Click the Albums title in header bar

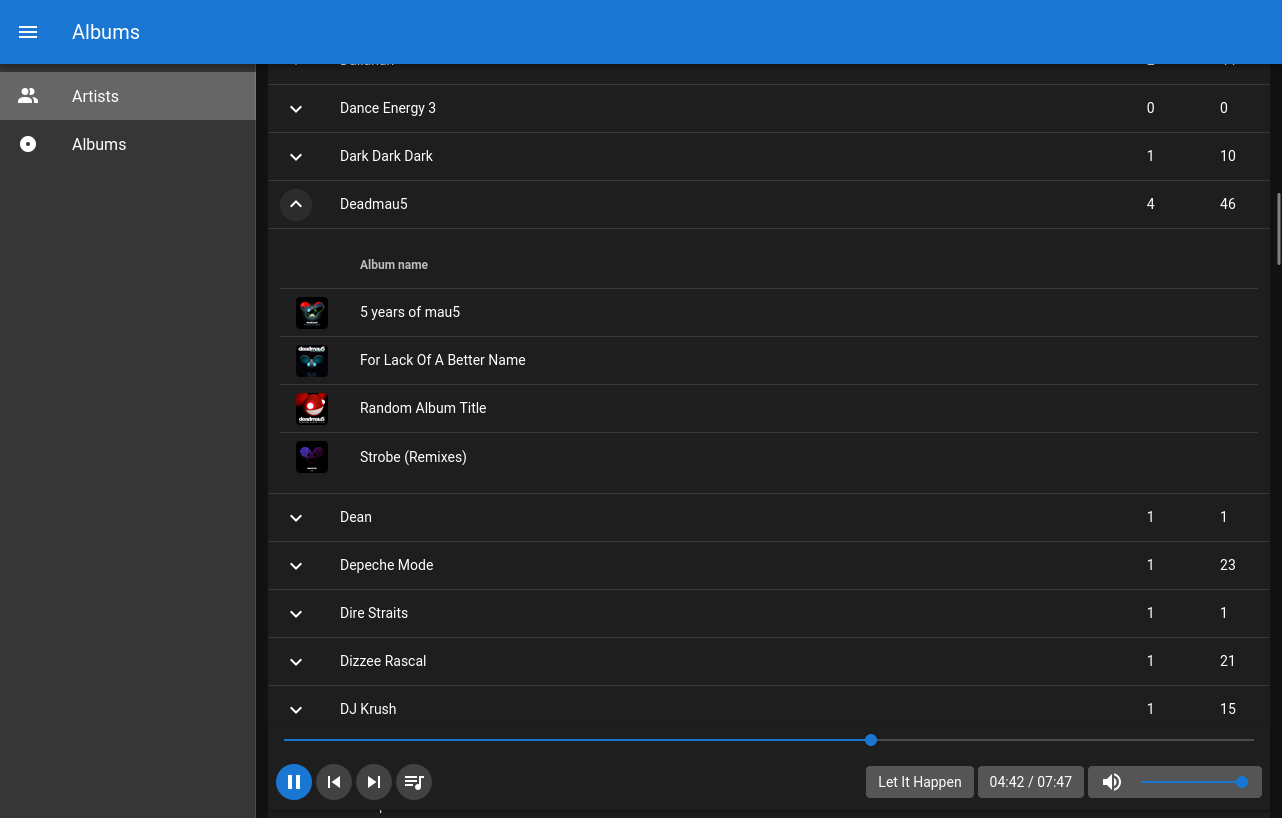[106, 32]
